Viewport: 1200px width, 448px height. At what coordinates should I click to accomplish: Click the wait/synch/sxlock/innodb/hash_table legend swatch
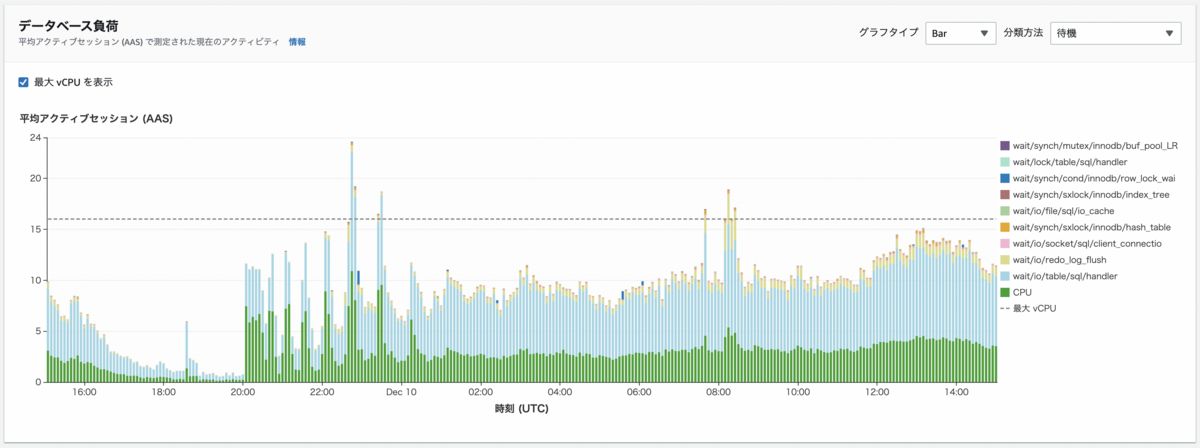tap(1005, 227)
